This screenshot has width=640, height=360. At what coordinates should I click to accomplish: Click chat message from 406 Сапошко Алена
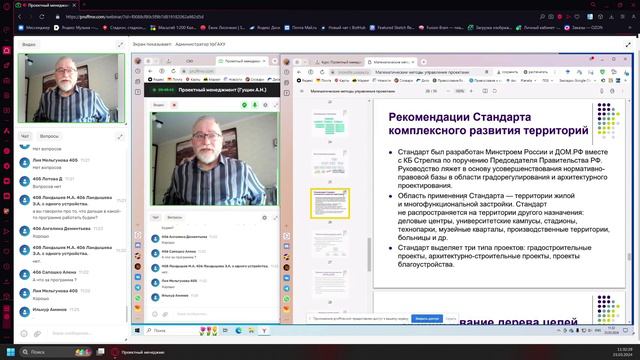coord(72,276)
